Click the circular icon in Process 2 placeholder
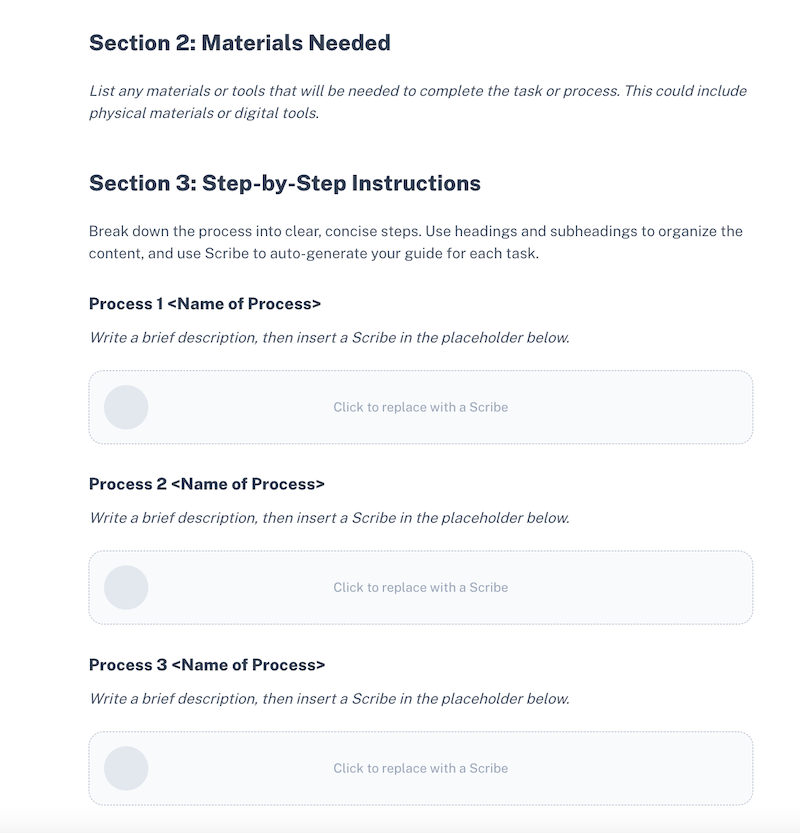 (126, 588)
